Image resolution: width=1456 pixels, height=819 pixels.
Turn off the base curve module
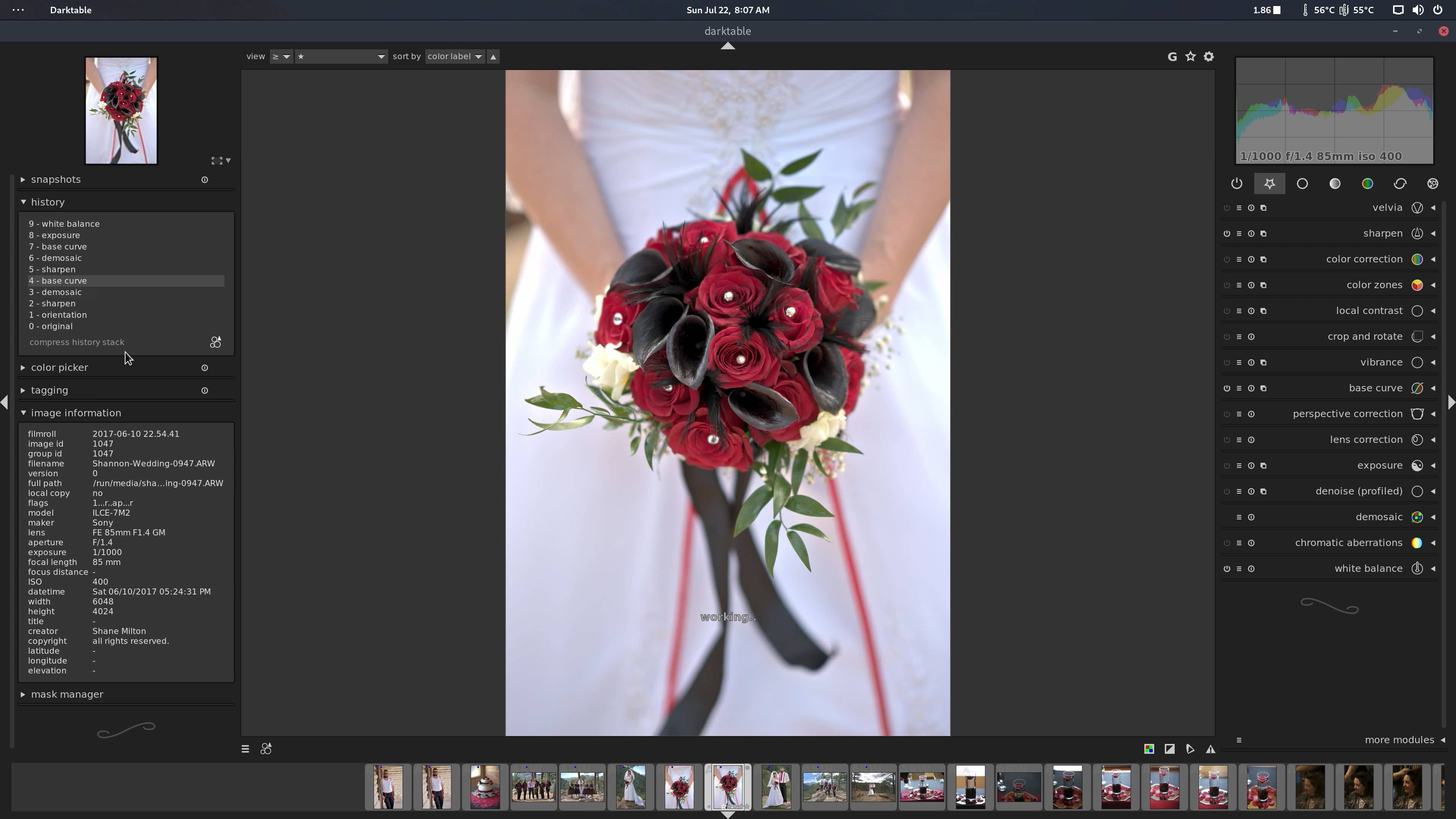pyautogui.click(x=1227, y=388)
